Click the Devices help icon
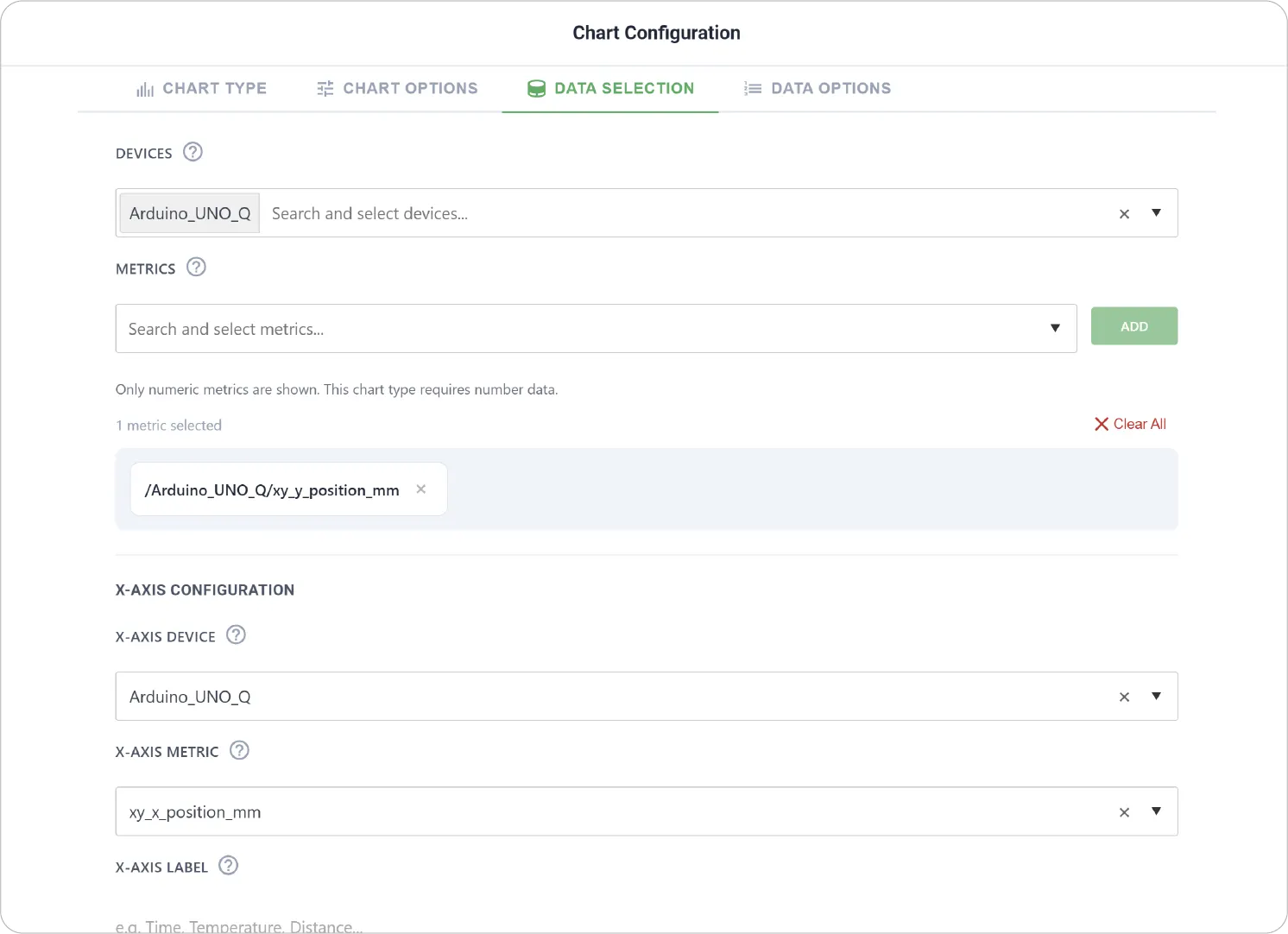This screenshot has height=934, width=1288. point(193,152)
